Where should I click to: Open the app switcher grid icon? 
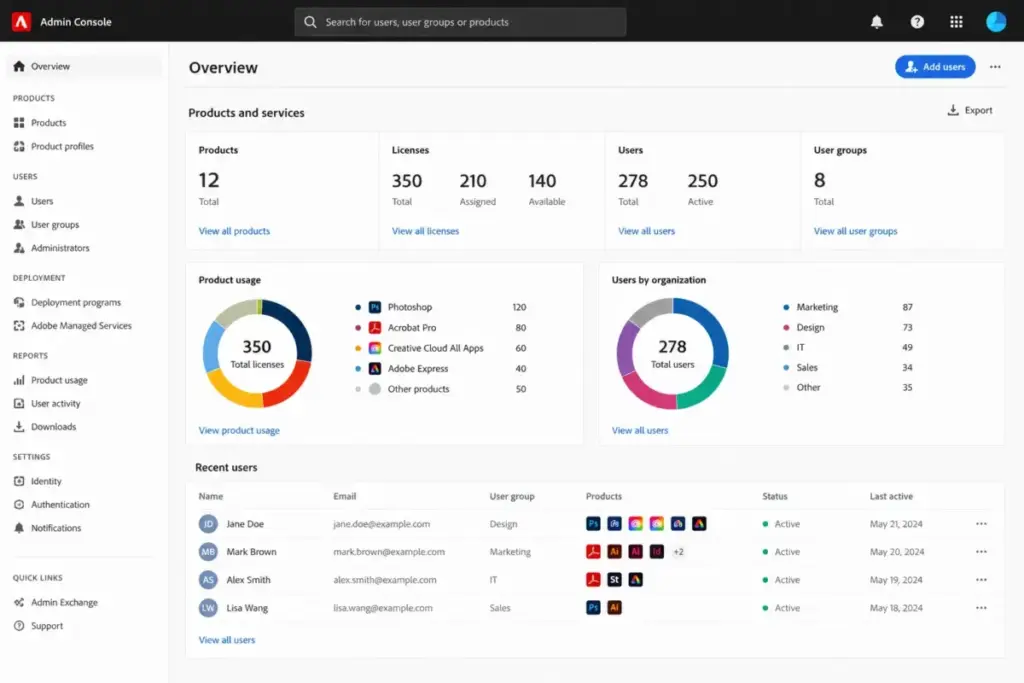pyautogui.click(x=956, y=22)
